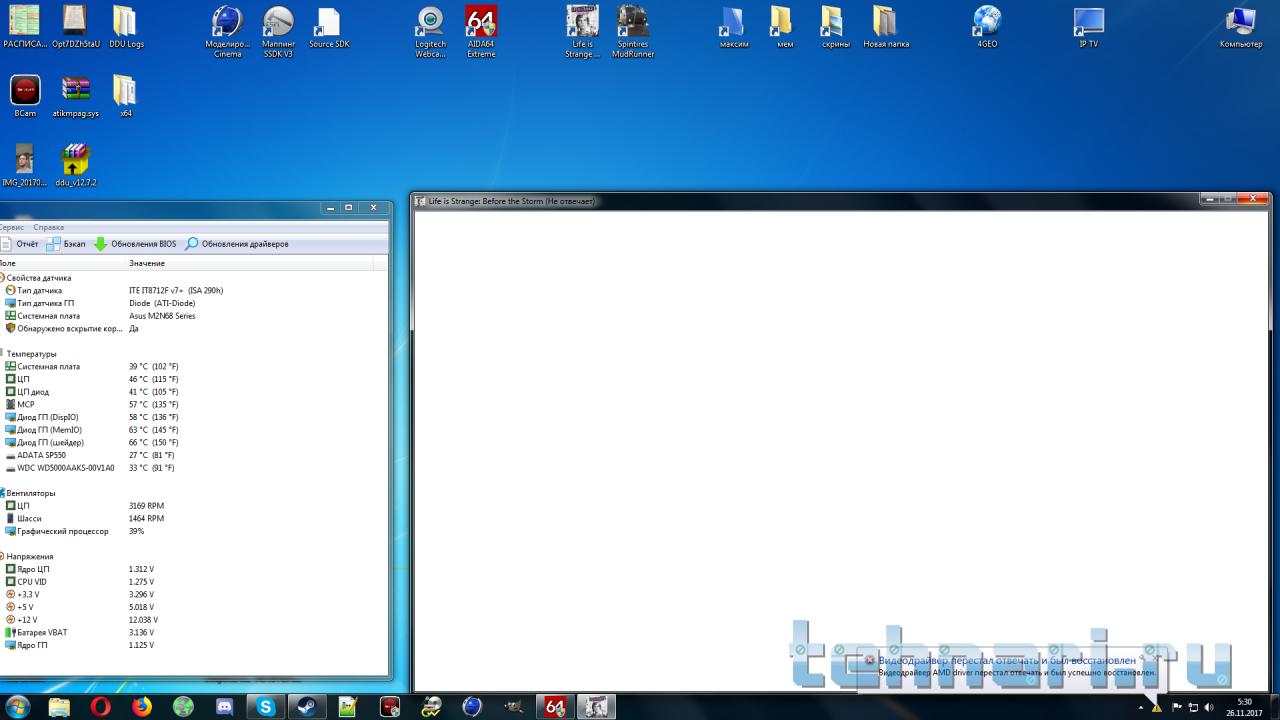
Task: Select the Шасси fan row
Action: [194, 518]
